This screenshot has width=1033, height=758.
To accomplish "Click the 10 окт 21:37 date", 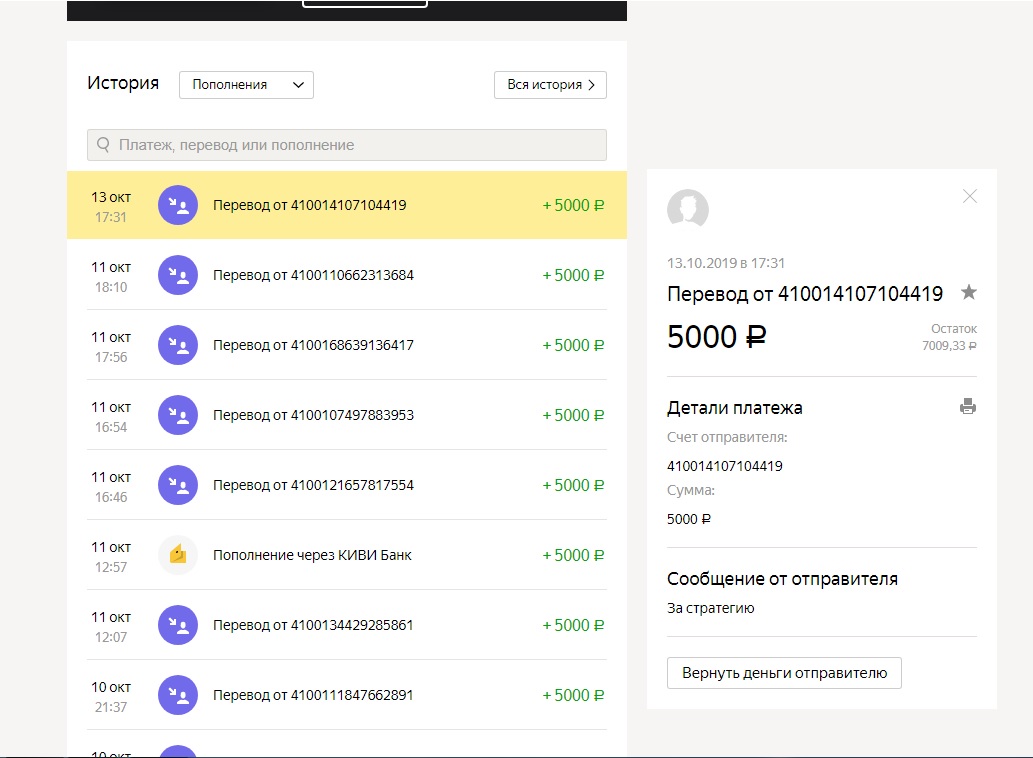I will coord(109,697).
